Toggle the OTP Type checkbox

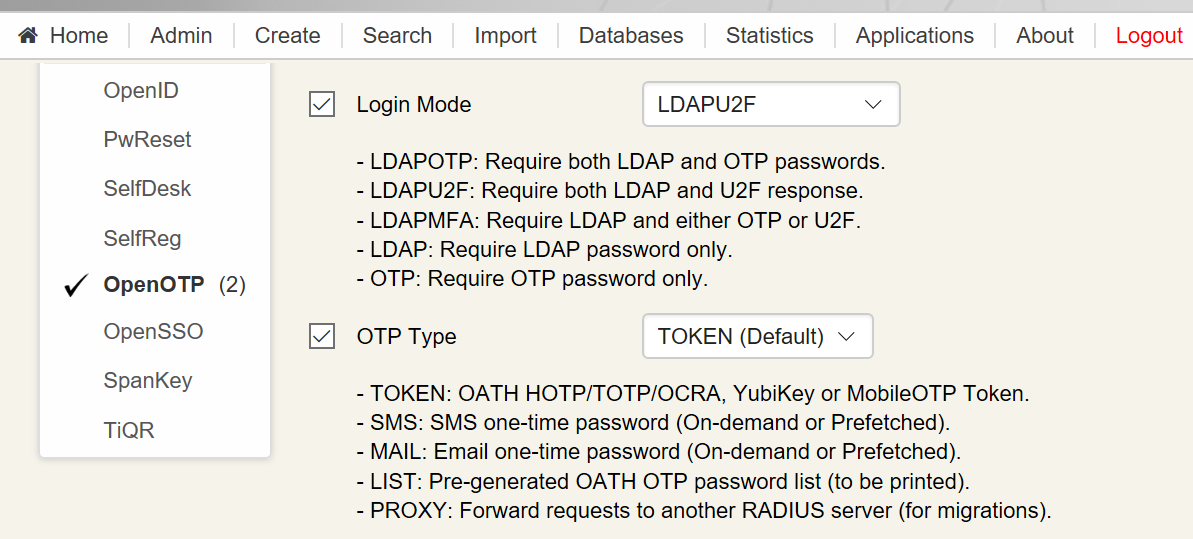pyautogui.click(x=322, y=336)
